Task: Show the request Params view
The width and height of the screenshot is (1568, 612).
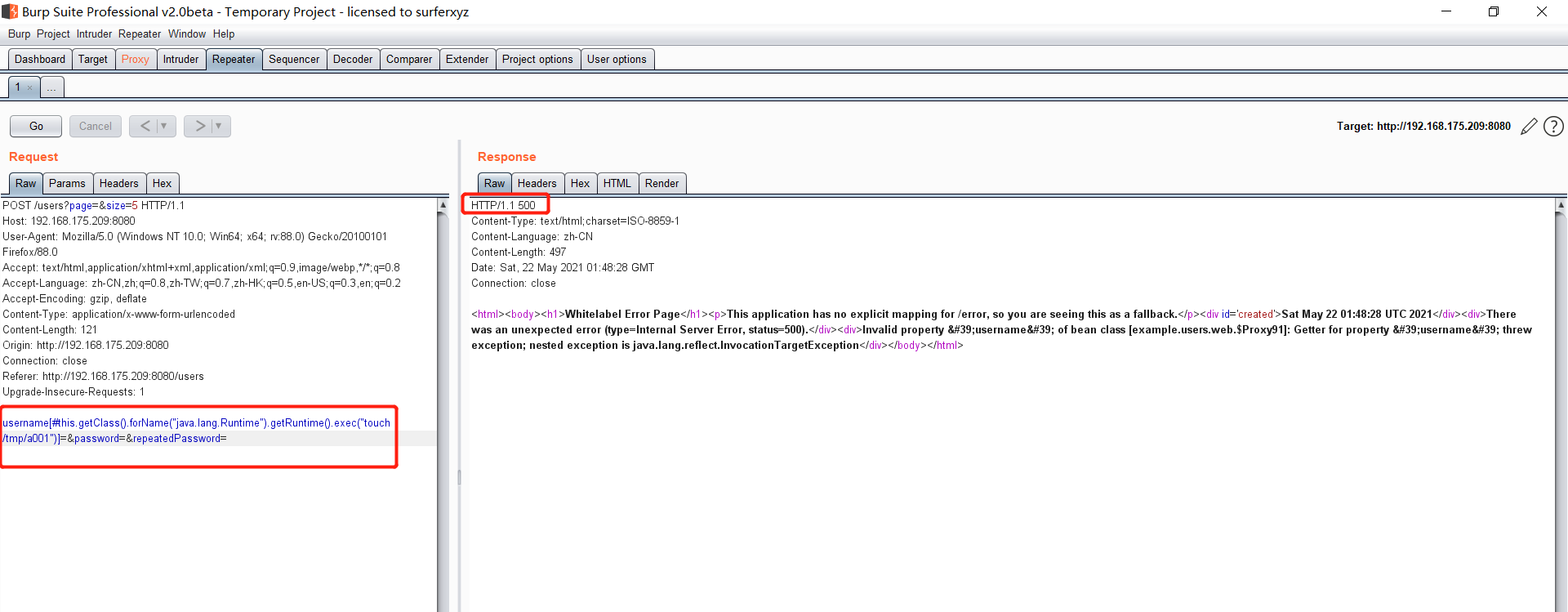Action: tap(67, 183)
